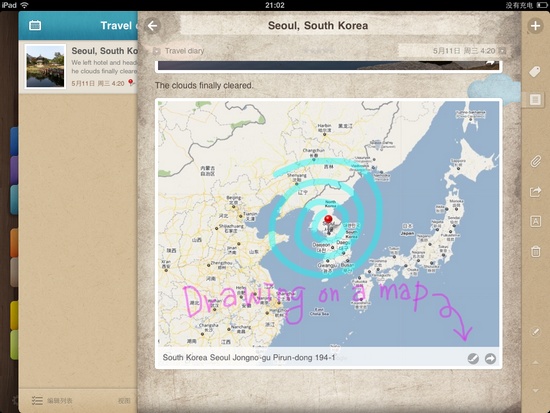Delete entry using trash icon
This screenshot has height=413, width=550.
click(535, 251)
